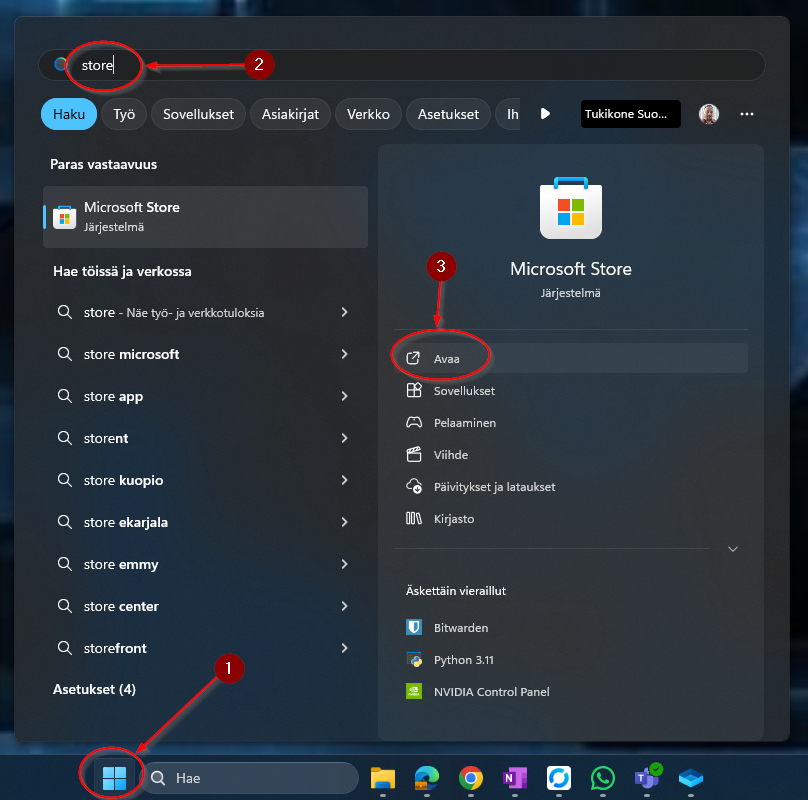Expand chevron next to 'storefront'

coord(344,648)
